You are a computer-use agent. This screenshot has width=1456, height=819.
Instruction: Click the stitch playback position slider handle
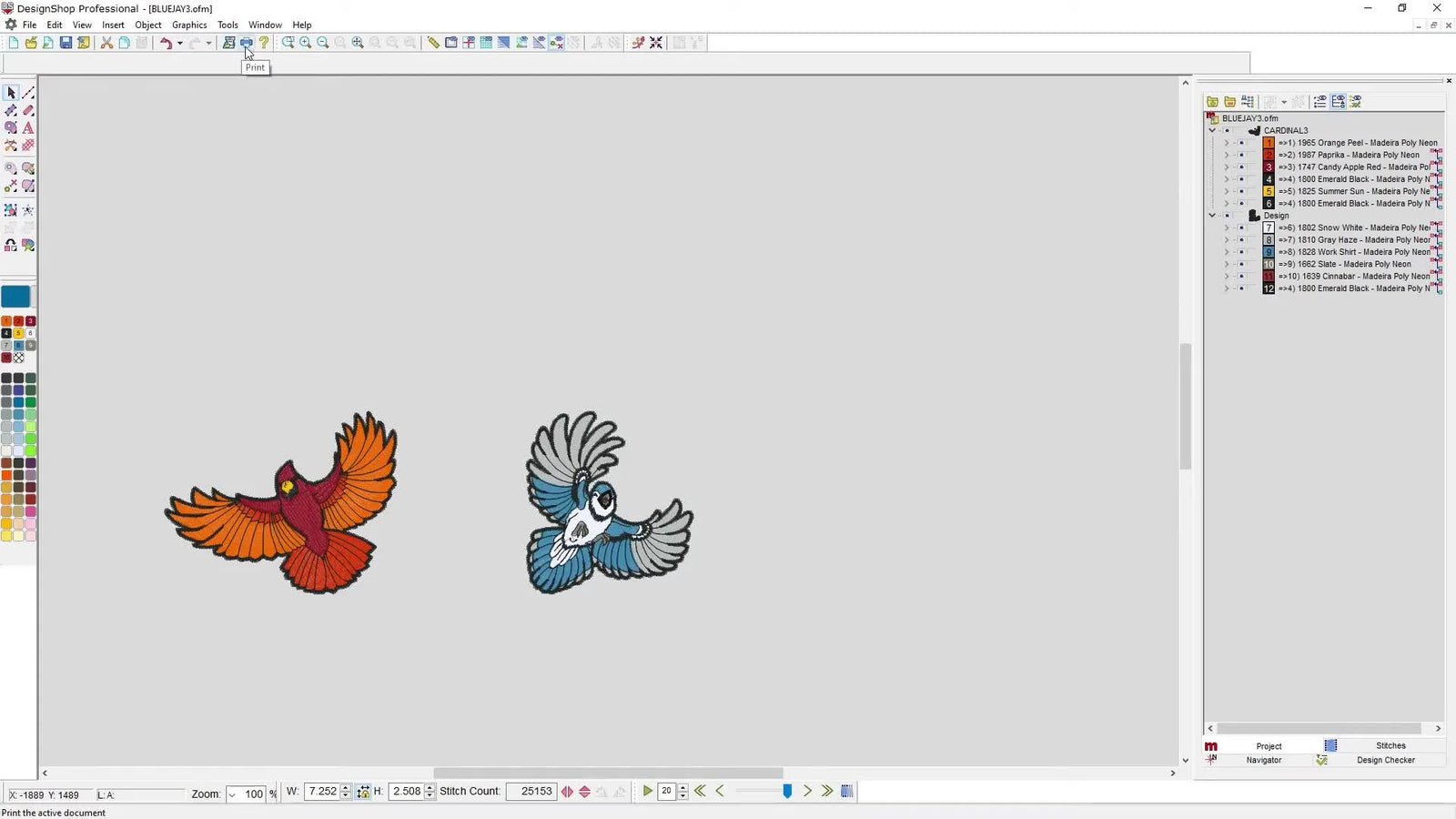[x=787, y=792]
